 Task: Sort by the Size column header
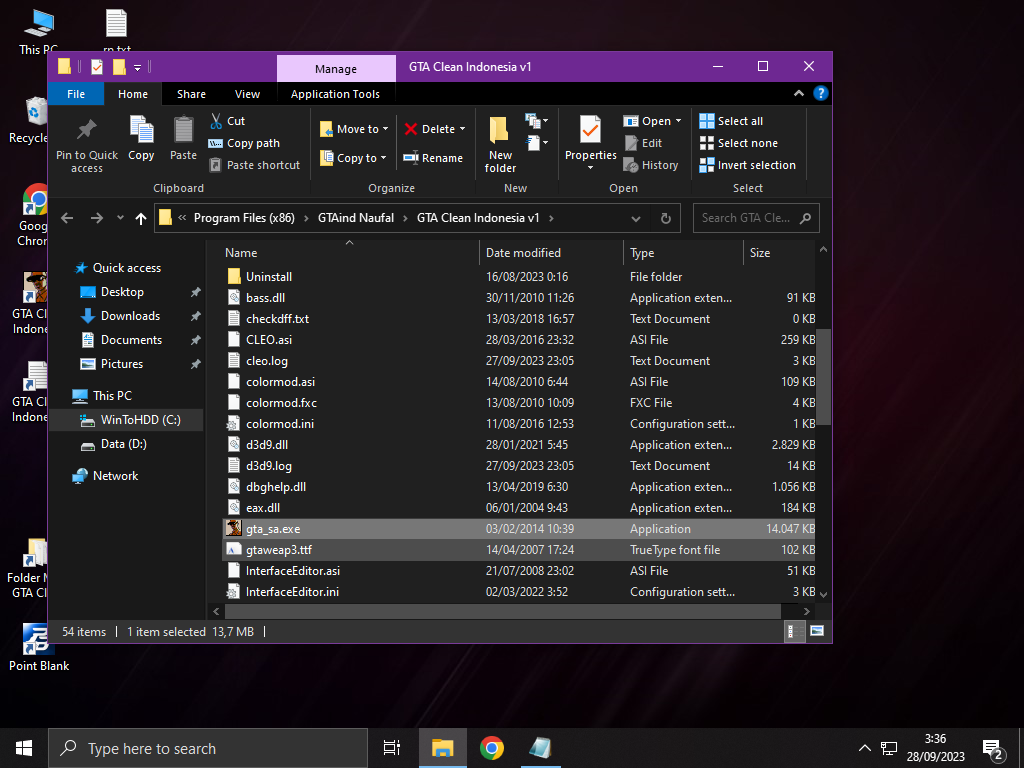coord(779,252)
